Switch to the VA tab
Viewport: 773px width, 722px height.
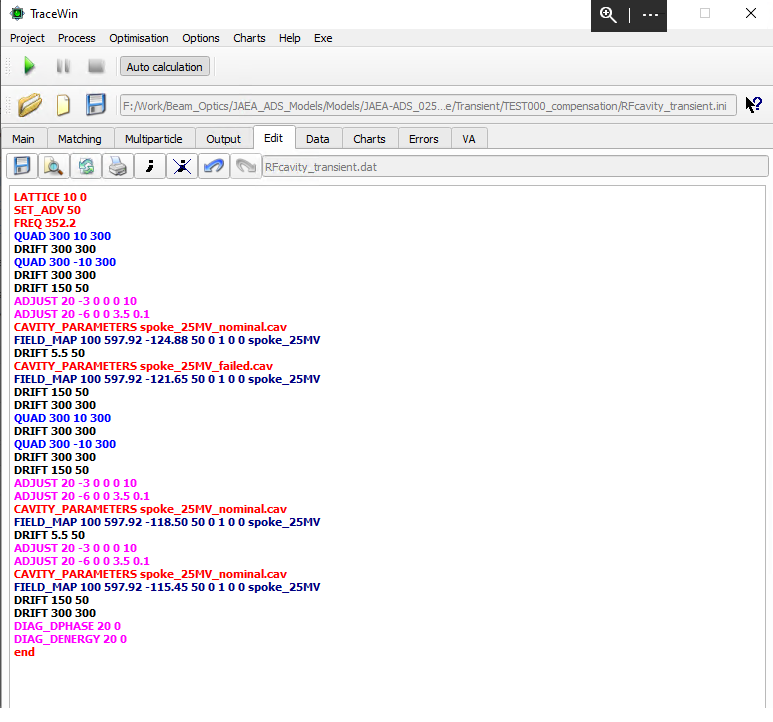[469, 139]
